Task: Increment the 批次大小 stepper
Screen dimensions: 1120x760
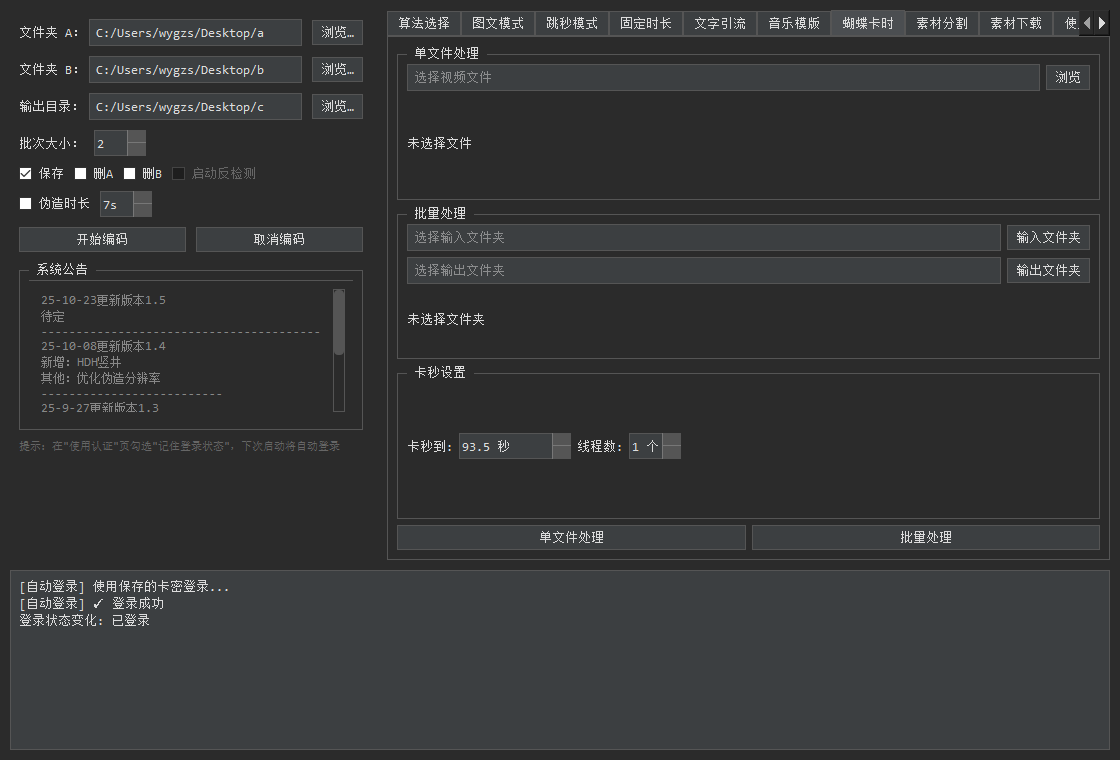Action: tap(137, 137)
